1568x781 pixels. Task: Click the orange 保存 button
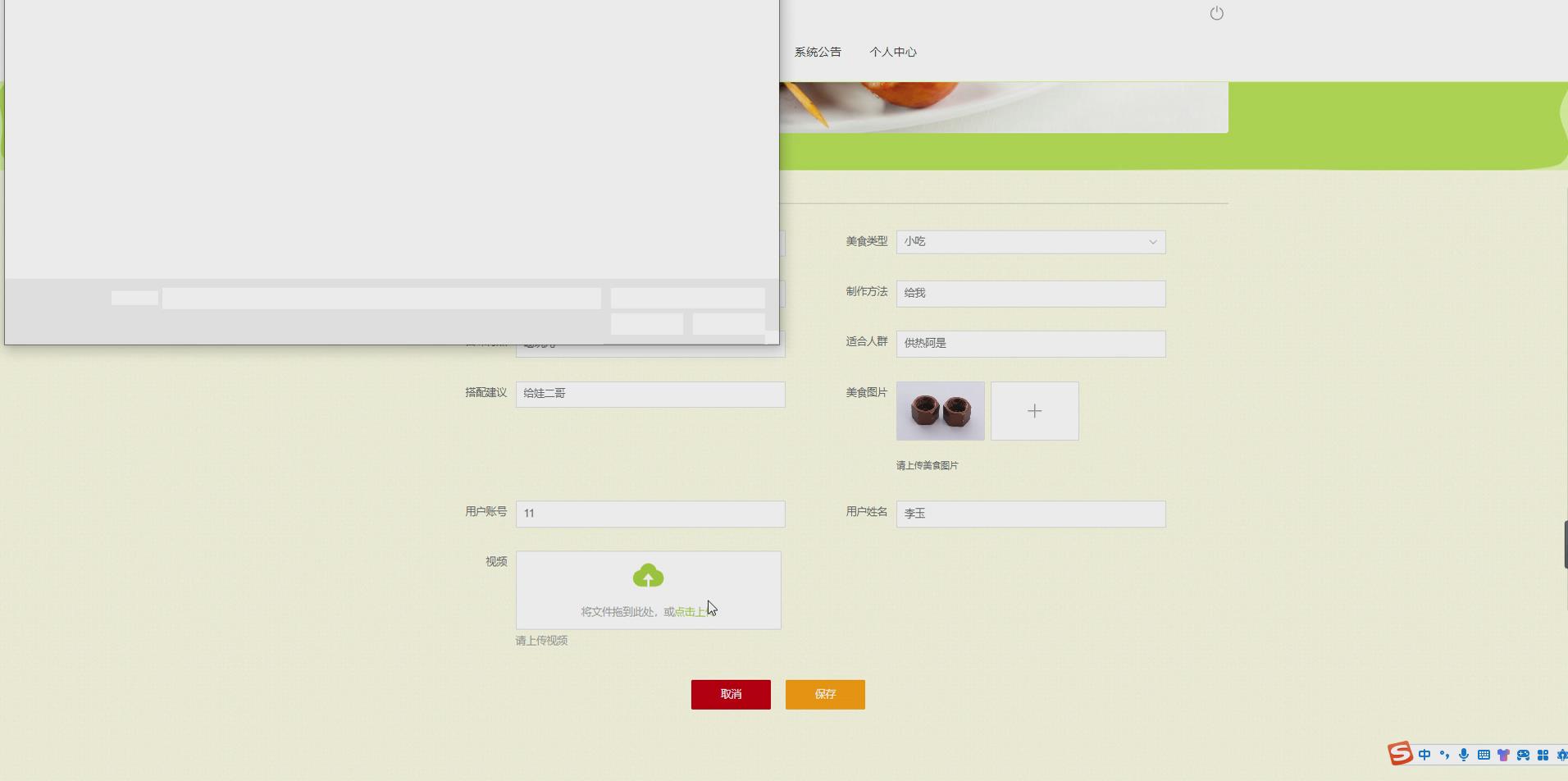coord(825,694)
